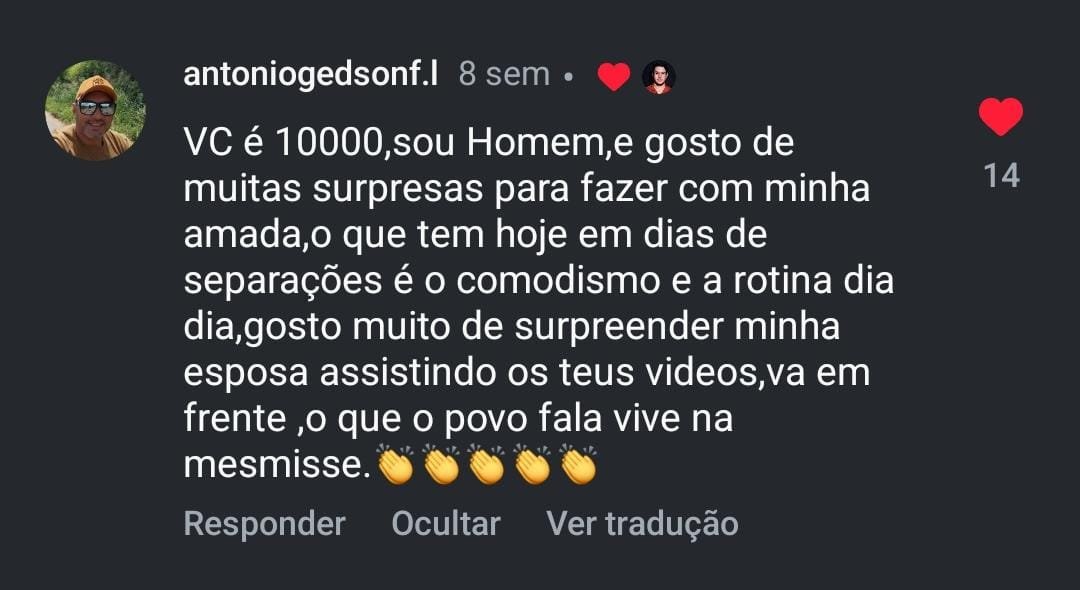Tap the last clapping hands emoji

click(x=578, y=465)
